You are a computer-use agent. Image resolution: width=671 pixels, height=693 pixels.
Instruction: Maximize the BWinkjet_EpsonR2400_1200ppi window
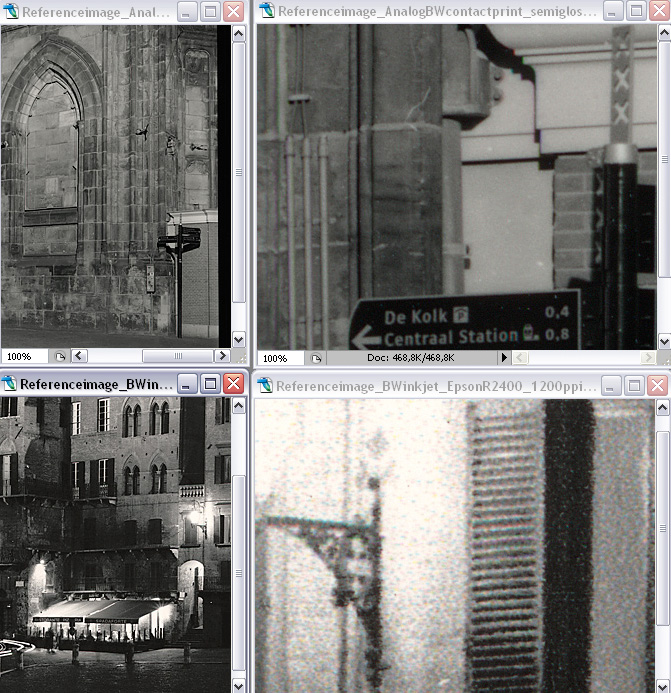click(x=634, y=386)
